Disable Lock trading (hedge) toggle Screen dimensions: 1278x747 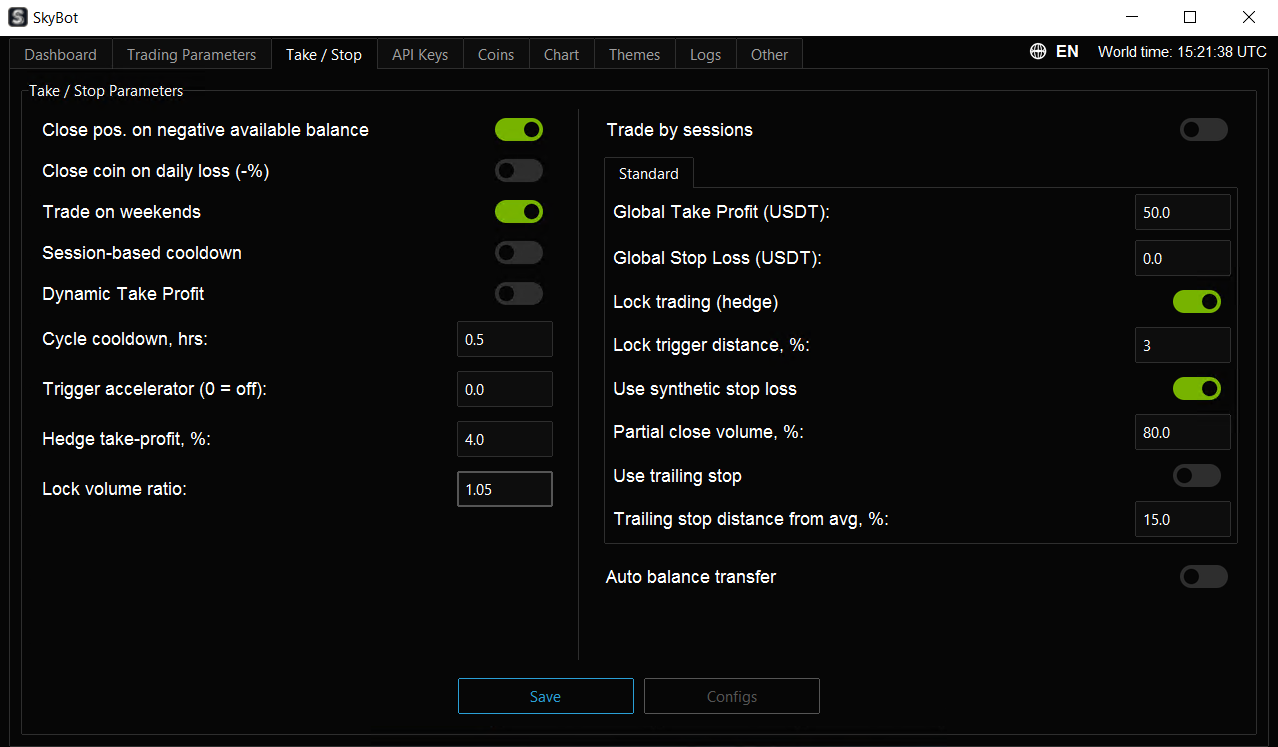(1197, 302)
